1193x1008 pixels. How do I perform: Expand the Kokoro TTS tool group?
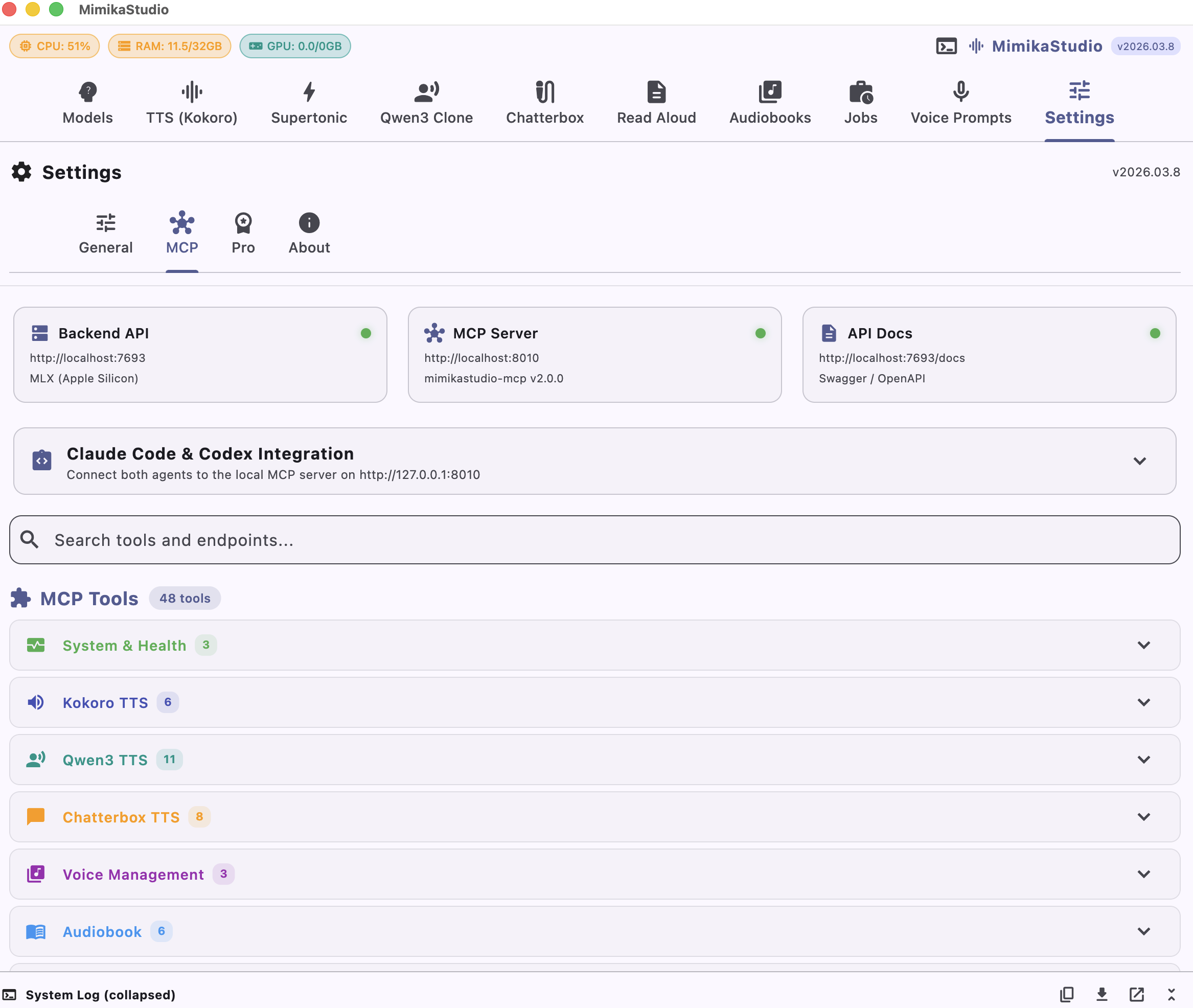[1143, 702]
